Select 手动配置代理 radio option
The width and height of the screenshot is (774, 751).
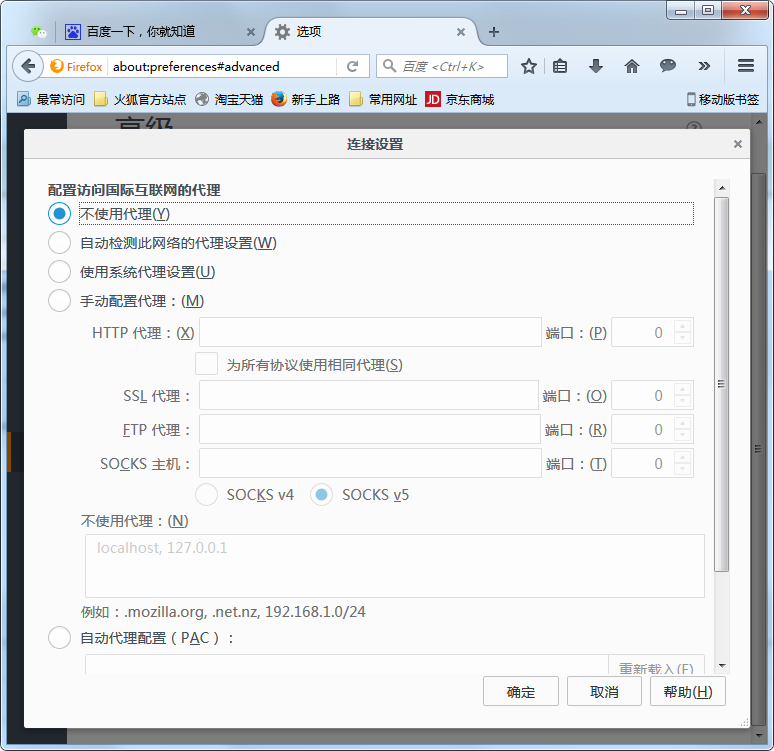pyautogui.click(x=59, y=301)
